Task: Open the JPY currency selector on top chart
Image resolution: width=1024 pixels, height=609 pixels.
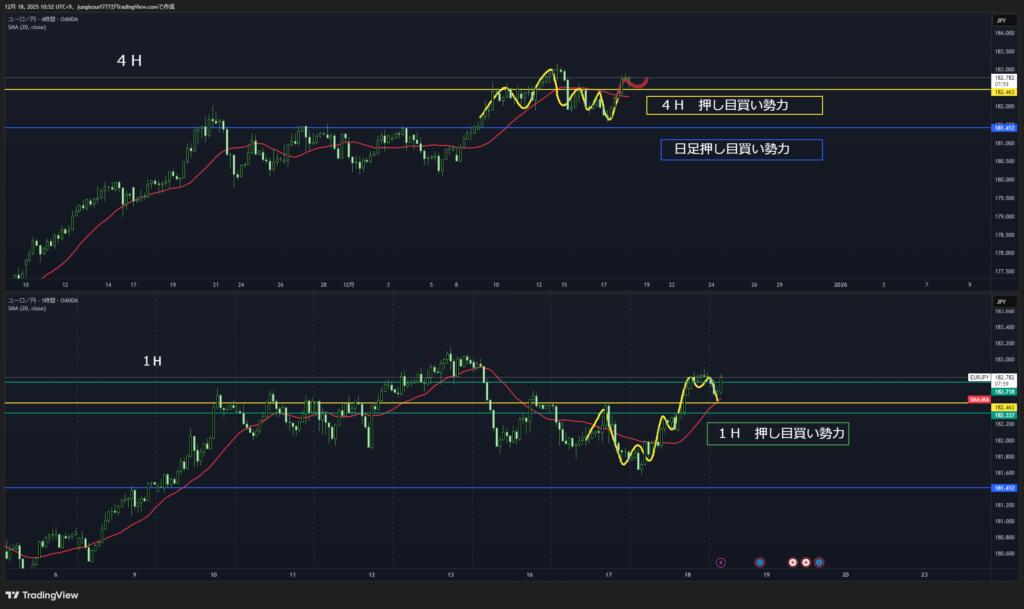Action: click(1000, 20)
